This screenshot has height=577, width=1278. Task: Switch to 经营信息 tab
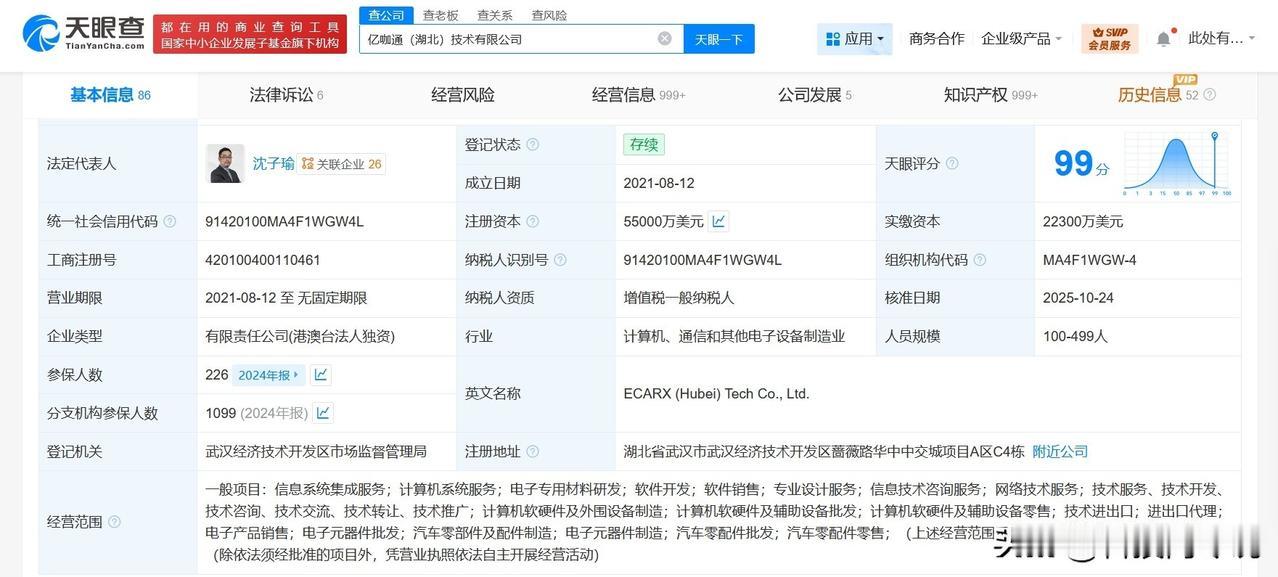pos(638,95)
